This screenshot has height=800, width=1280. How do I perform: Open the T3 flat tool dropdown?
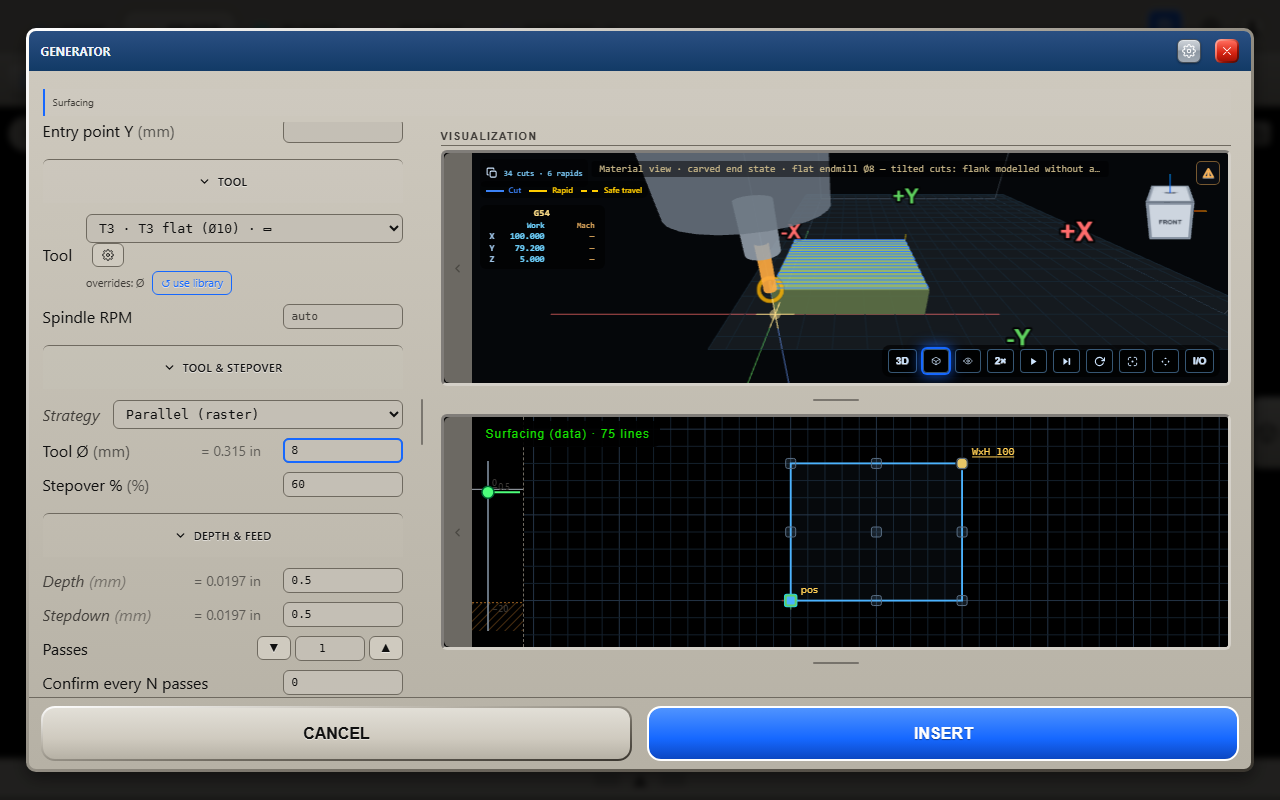(x=245, y=228)
